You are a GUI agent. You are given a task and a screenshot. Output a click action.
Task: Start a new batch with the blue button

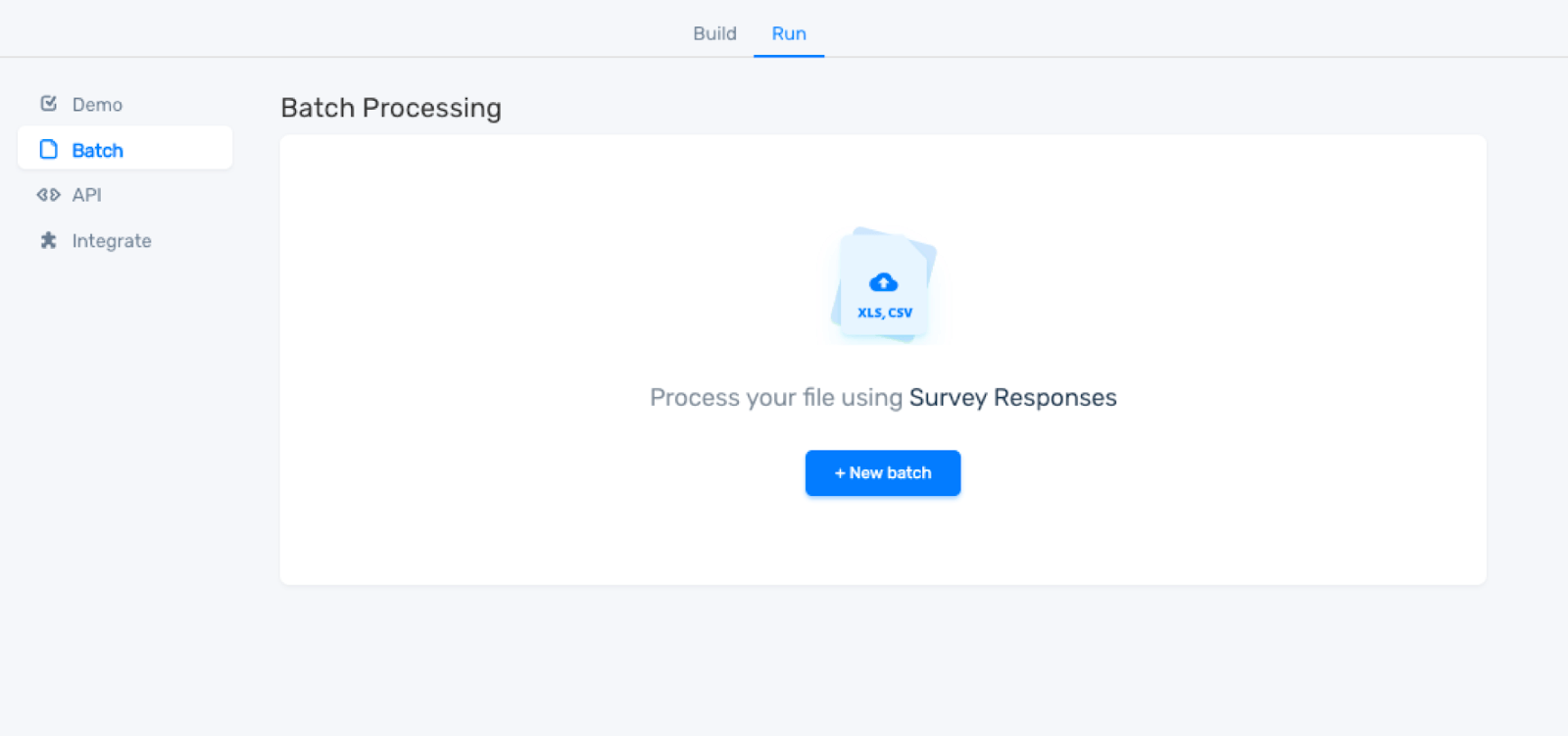pos(883,473)
